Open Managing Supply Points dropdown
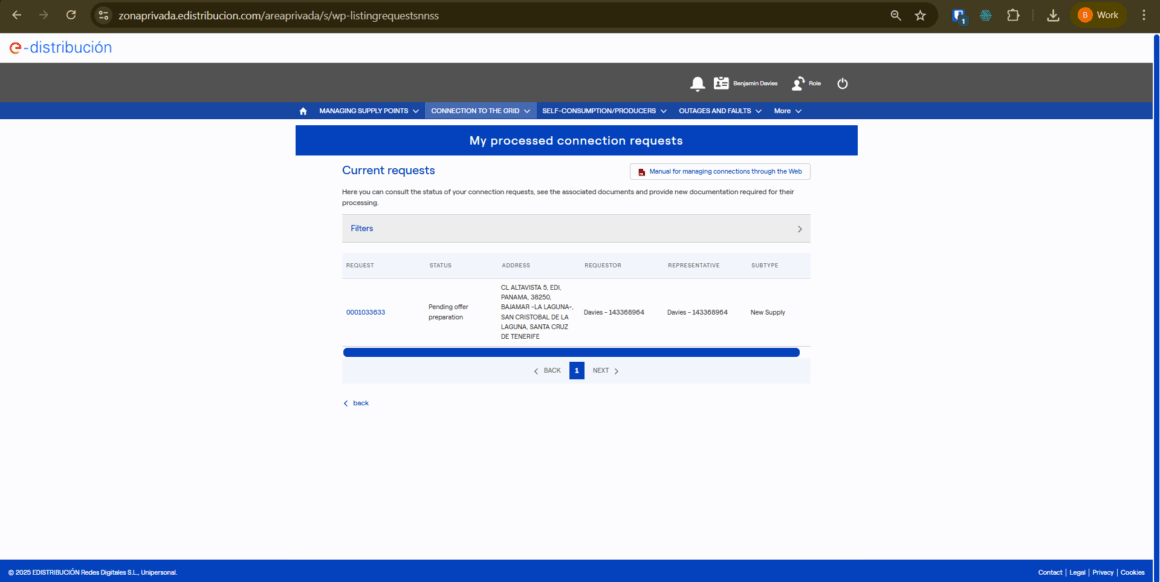The image size is (1160, 582). pos(368,111)
